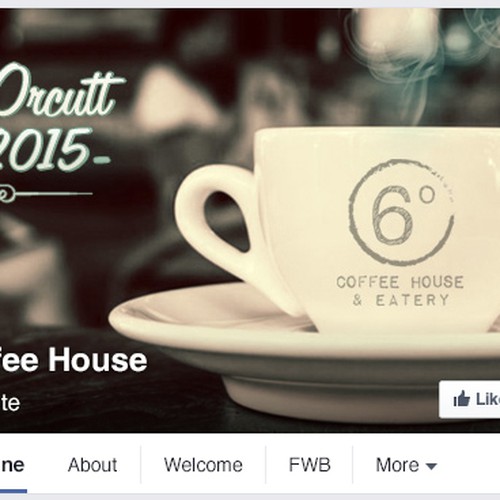Click the blue active-tab underline indicator
This screenshot has height=500, width=500.
pos(13,491)
